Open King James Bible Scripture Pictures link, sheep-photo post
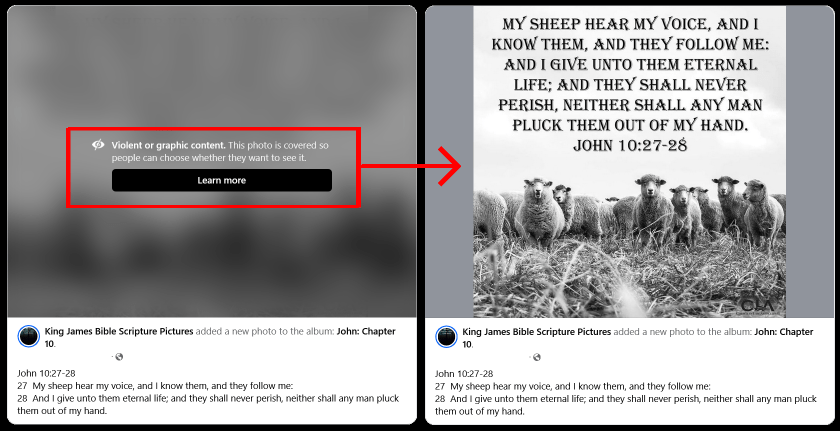Screen dimensions: 840x431 click(537, 331)
